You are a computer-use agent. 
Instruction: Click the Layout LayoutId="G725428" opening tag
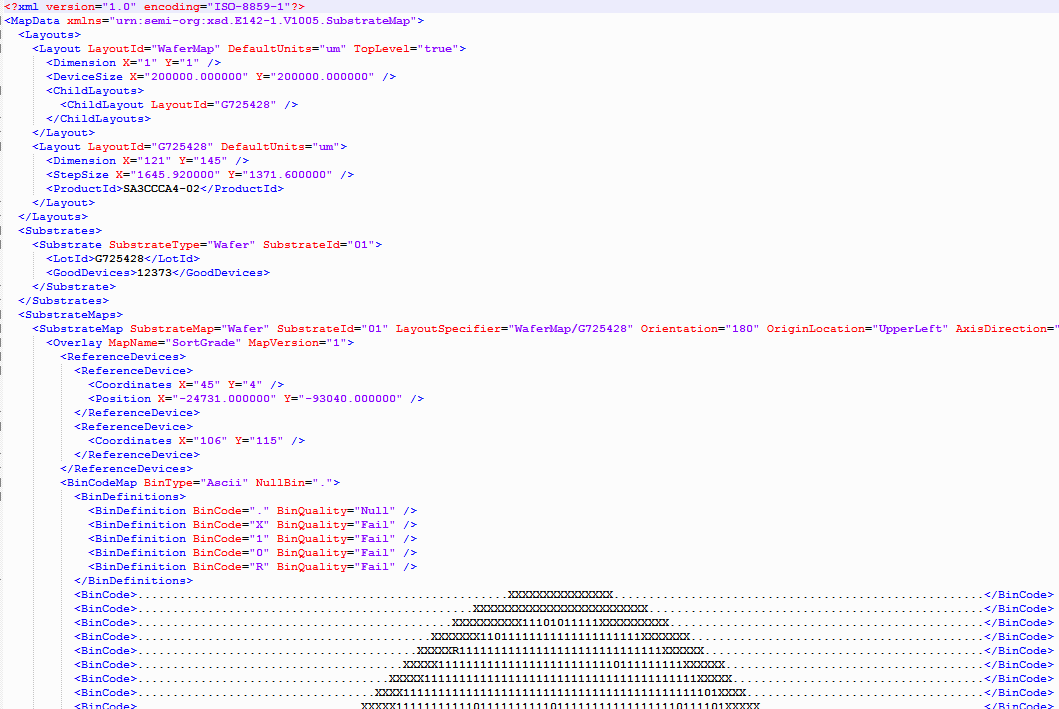[189, 147]
